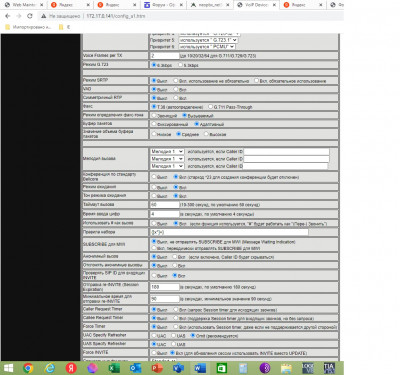Screen dimensions: 400x375
Task: Open the green grid app on taskbar
Action: click(222, 368)
